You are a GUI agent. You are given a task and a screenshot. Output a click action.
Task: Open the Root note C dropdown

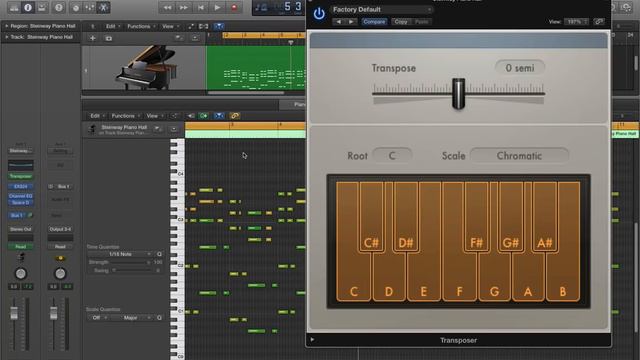pos(392,156)
